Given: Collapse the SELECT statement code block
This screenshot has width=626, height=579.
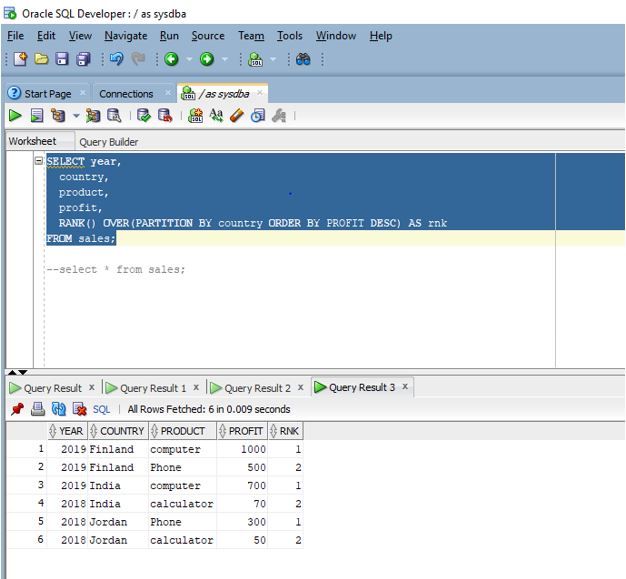Looking at the screenshot, I should (x=39, y=161).
